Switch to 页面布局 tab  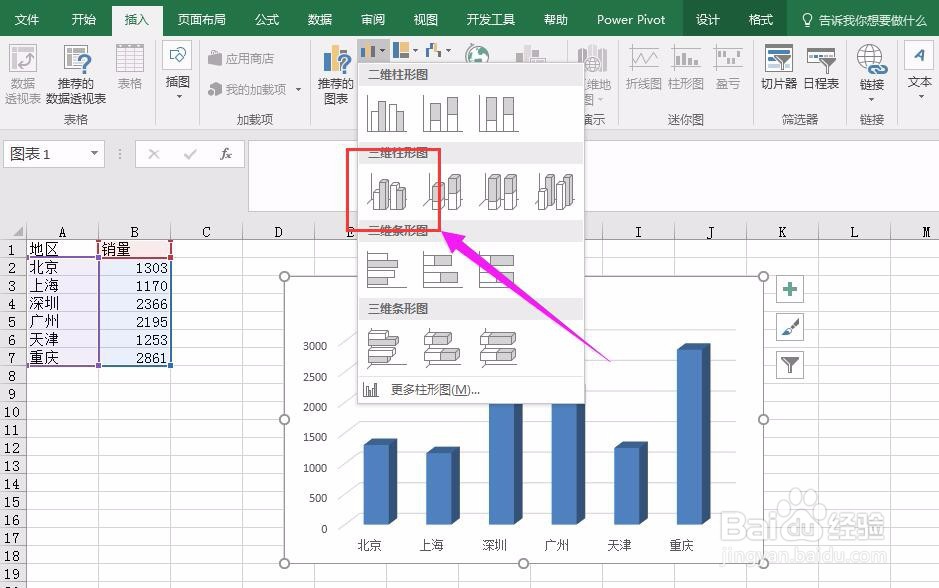(x=201, y=20)
